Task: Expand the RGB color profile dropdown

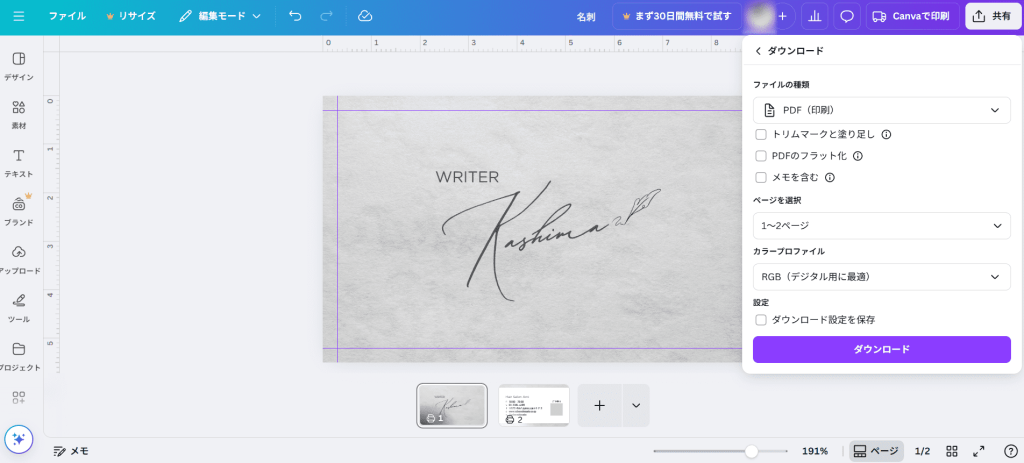Action: [x=882, y=277]
